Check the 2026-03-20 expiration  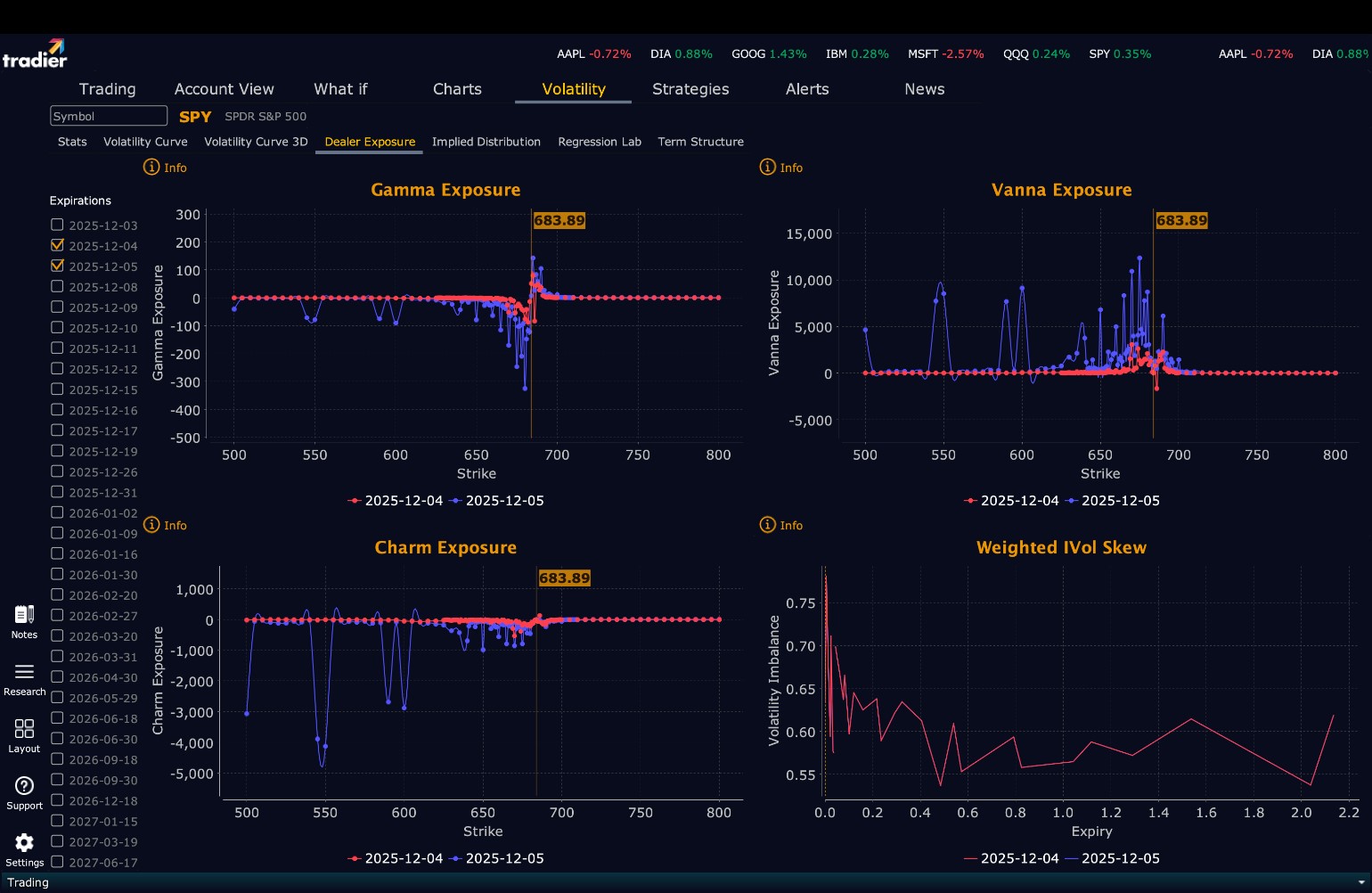[x=57, y=635]
